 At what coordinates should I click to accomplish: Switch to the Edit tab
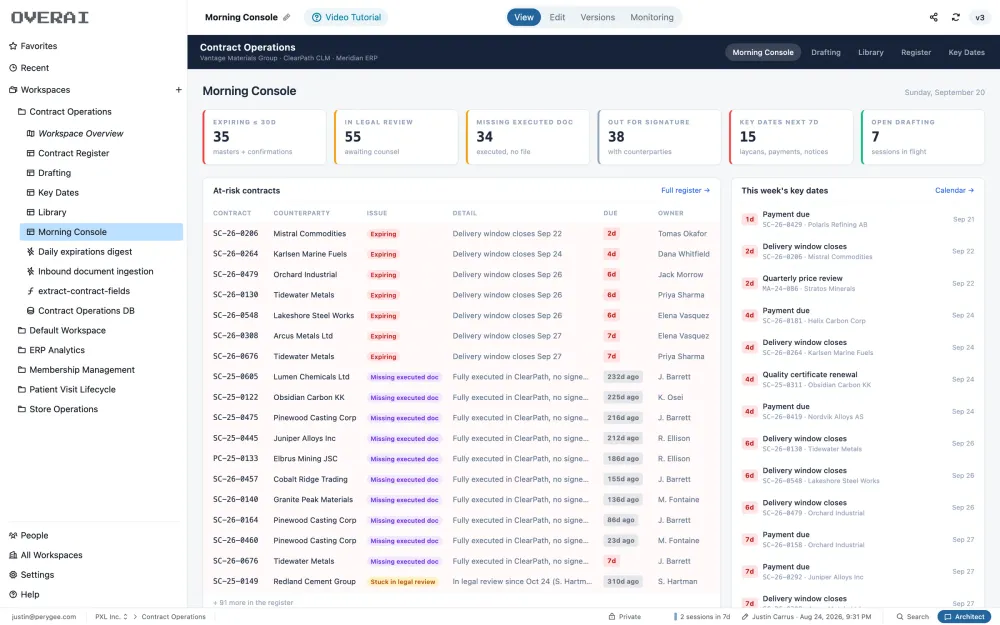point(557,17)
